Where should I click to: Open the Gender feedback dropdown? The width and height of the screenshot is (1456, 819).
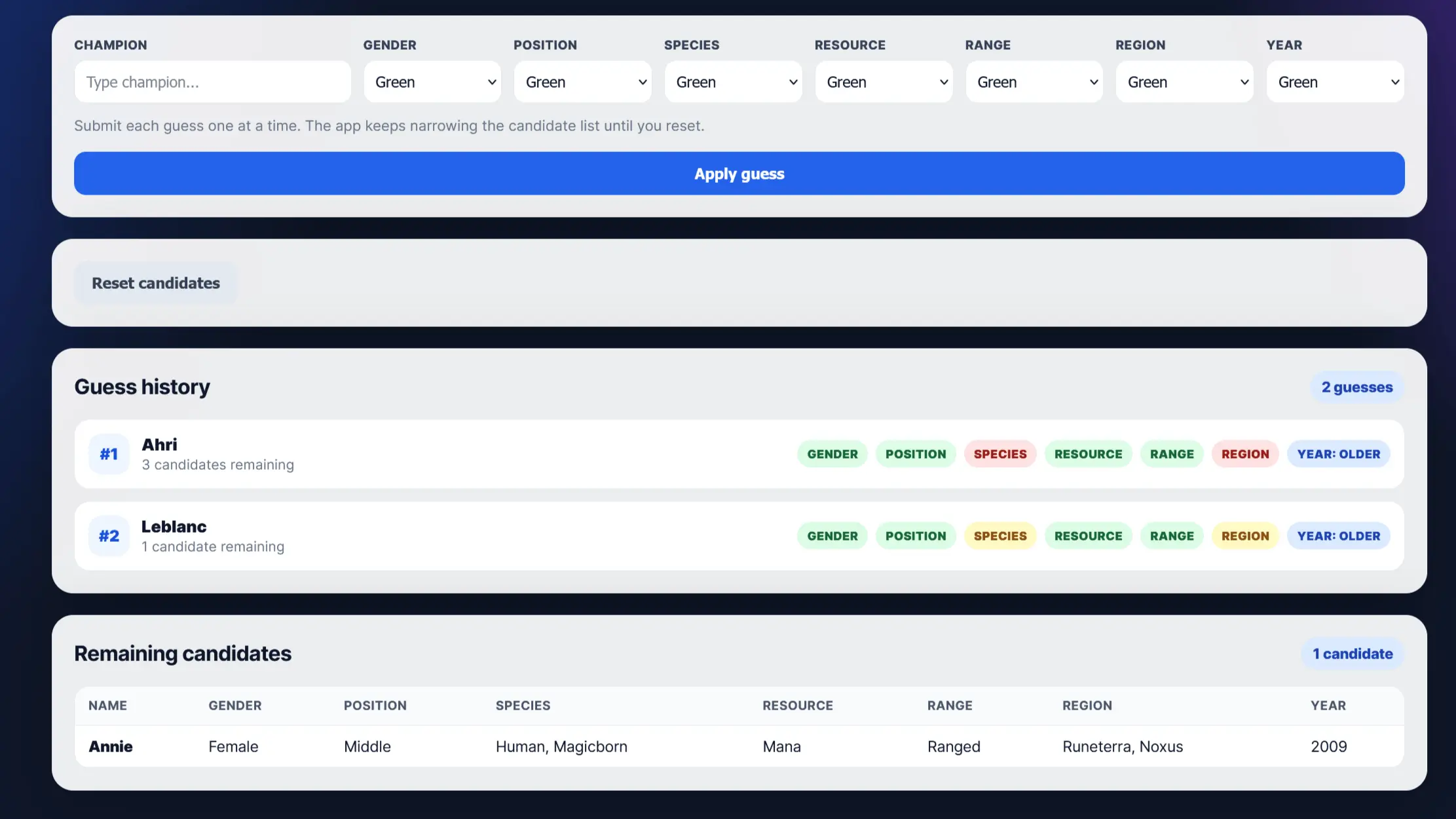tap(432, 82)
